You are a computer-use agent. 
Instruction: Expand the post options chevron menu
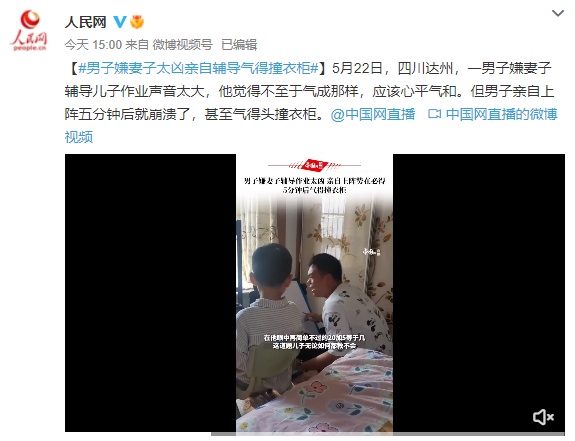(558, 14)
